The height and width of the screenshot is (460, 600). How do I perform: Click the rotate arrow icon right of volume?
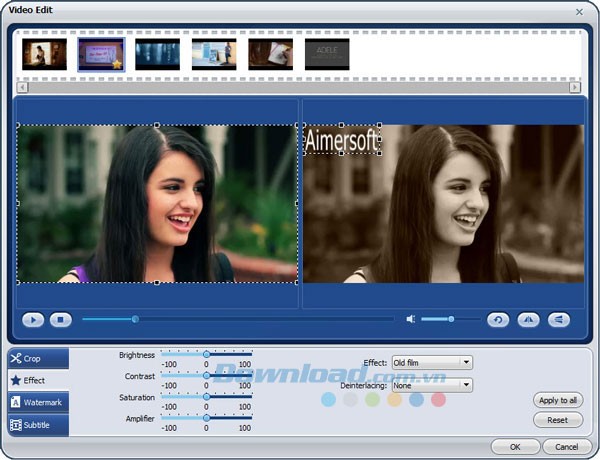[x=497, y=319]
